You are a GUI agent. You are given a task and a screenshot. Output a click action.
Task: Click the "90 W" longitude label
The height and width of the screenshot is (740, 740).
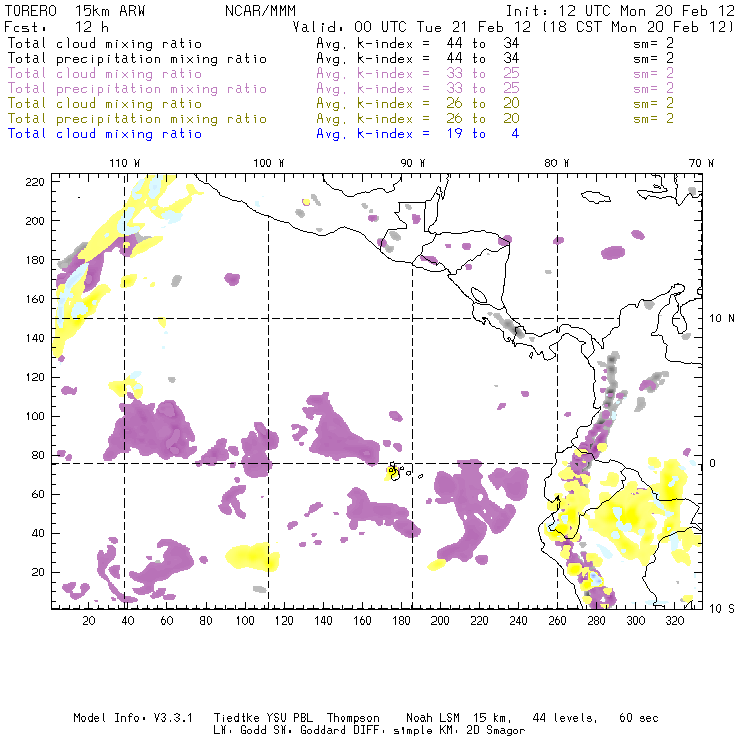[413, 163]
